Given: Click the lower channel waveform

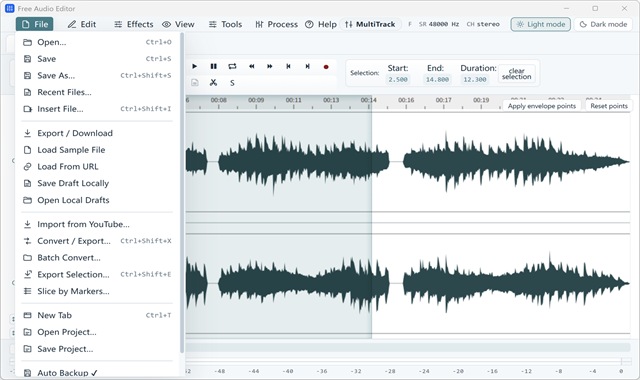Looking at the screenshot, I should point(408,284).
